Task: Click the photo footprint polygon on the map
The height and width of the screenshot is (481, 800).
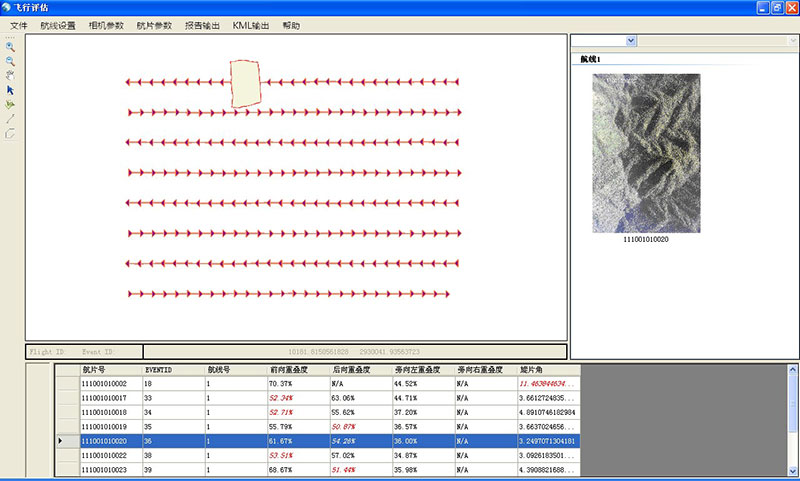Action: [x=245, y=83]
